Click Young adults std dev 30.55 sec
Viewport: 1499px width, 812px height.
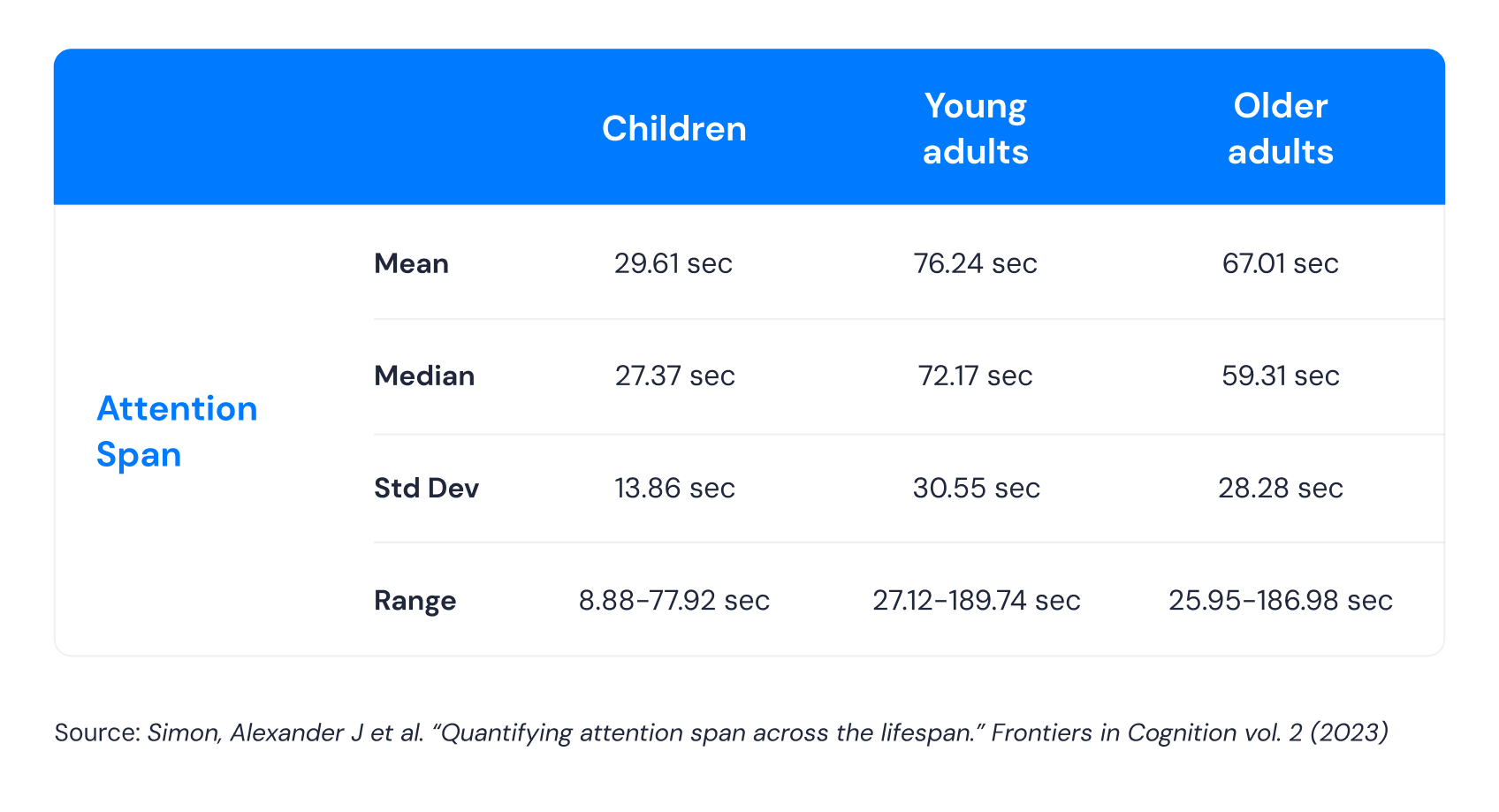pos(976,488)
